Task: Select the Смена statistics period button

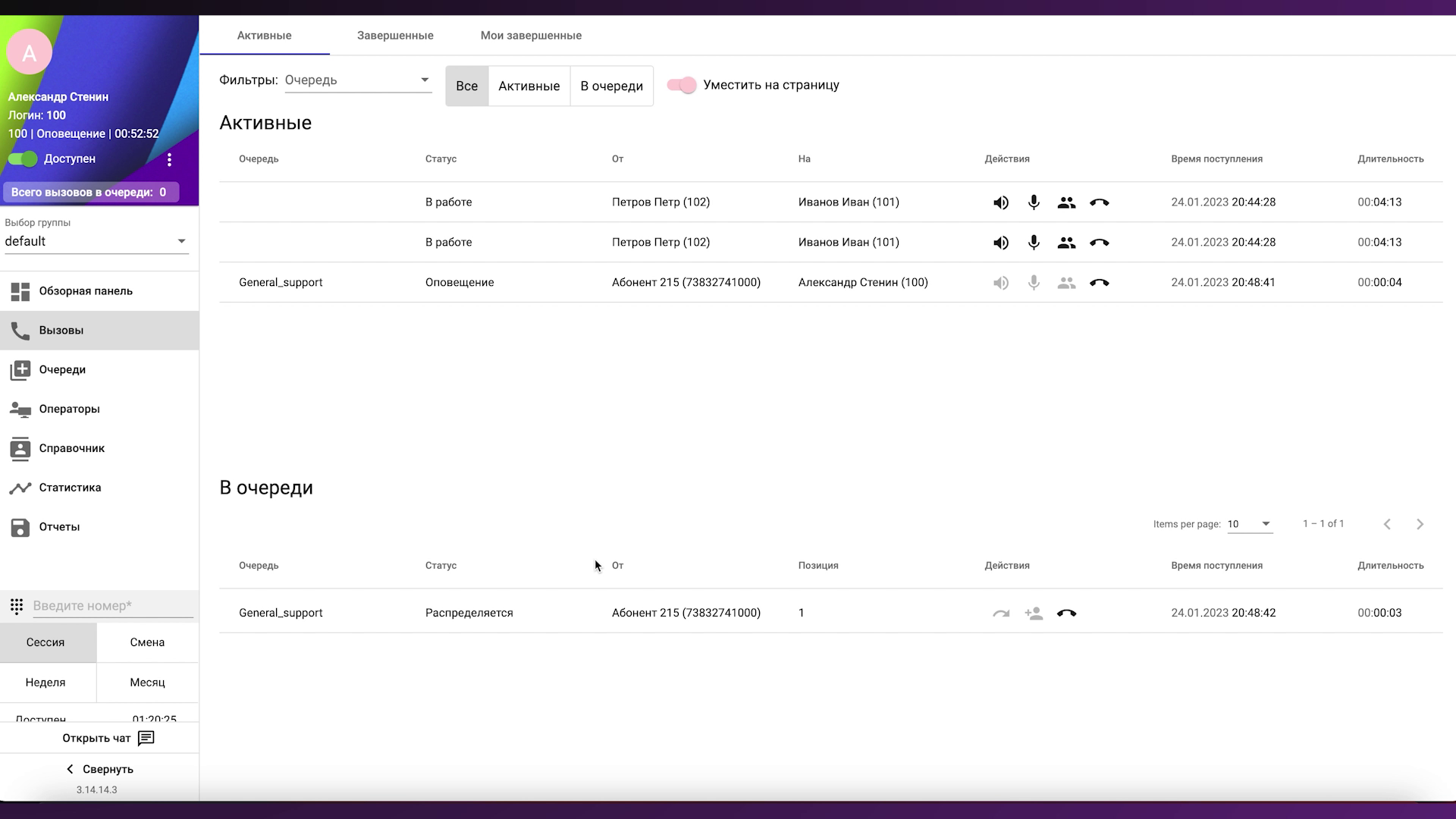Action: click(x=147, y=642)
